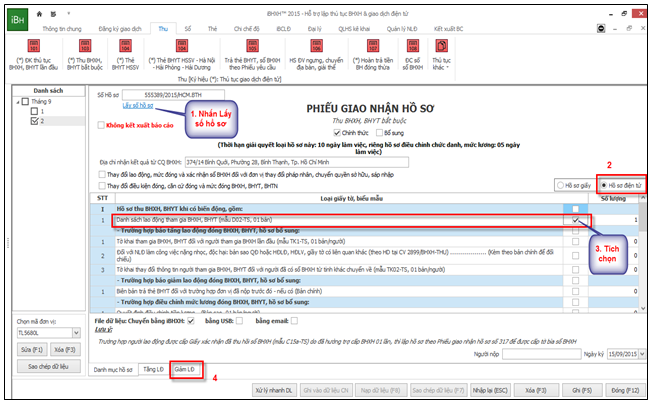Open the ĐC sổ BHXH icon
Image resolution: width=652 pixels, height=403 pixels.
pos(411,53)
